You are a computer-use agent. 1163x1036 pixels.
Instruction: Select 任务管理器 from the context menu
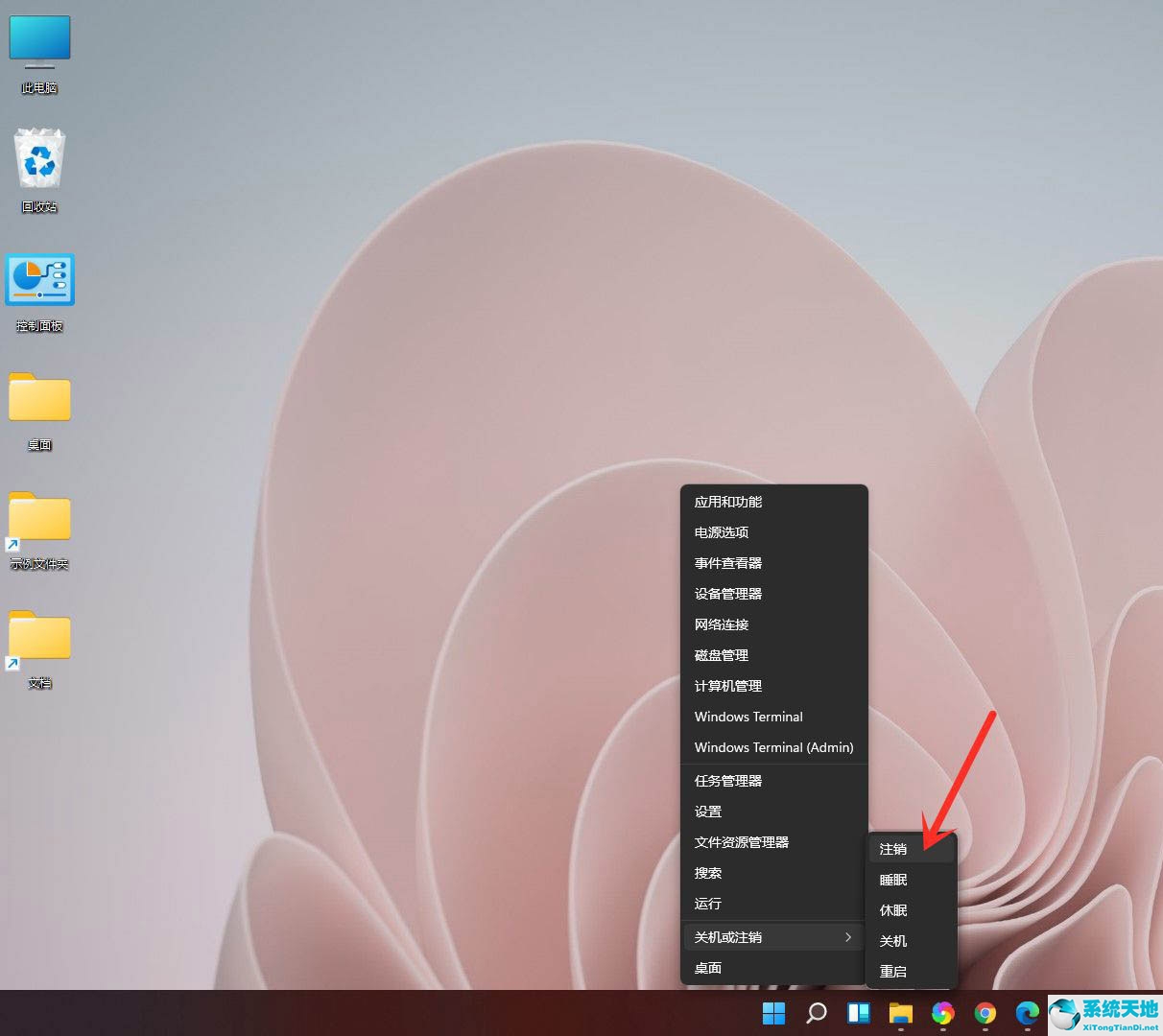coord(727,780)
